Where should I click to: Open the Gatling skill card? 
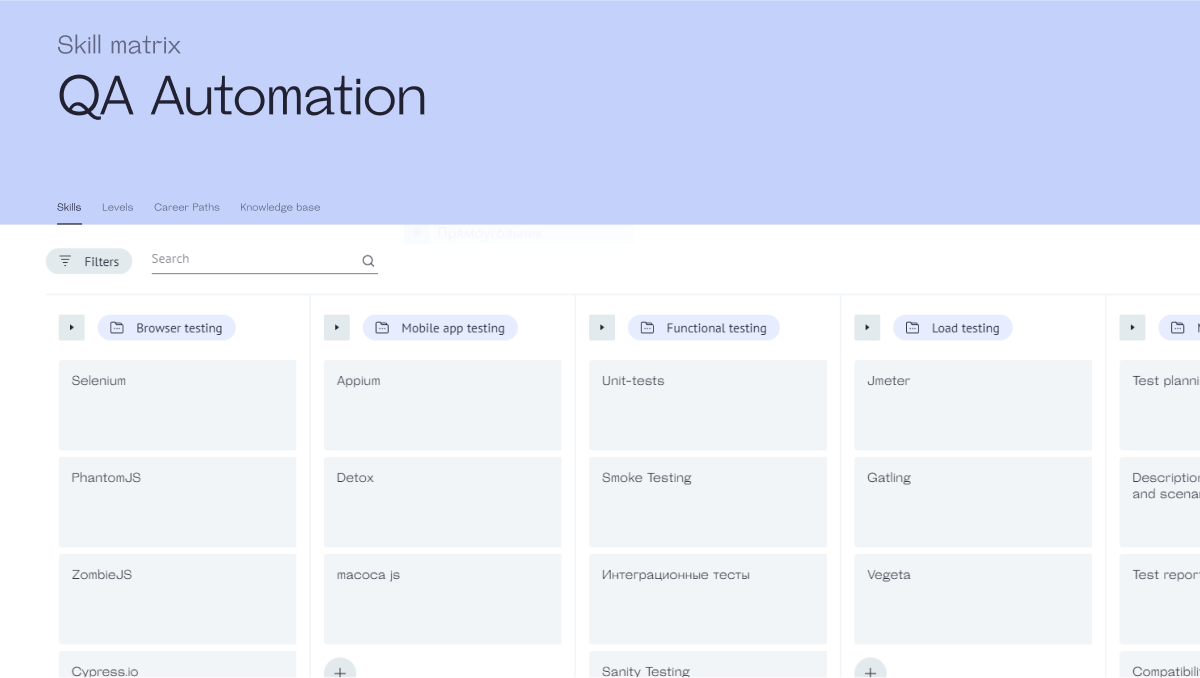[973, 502]
